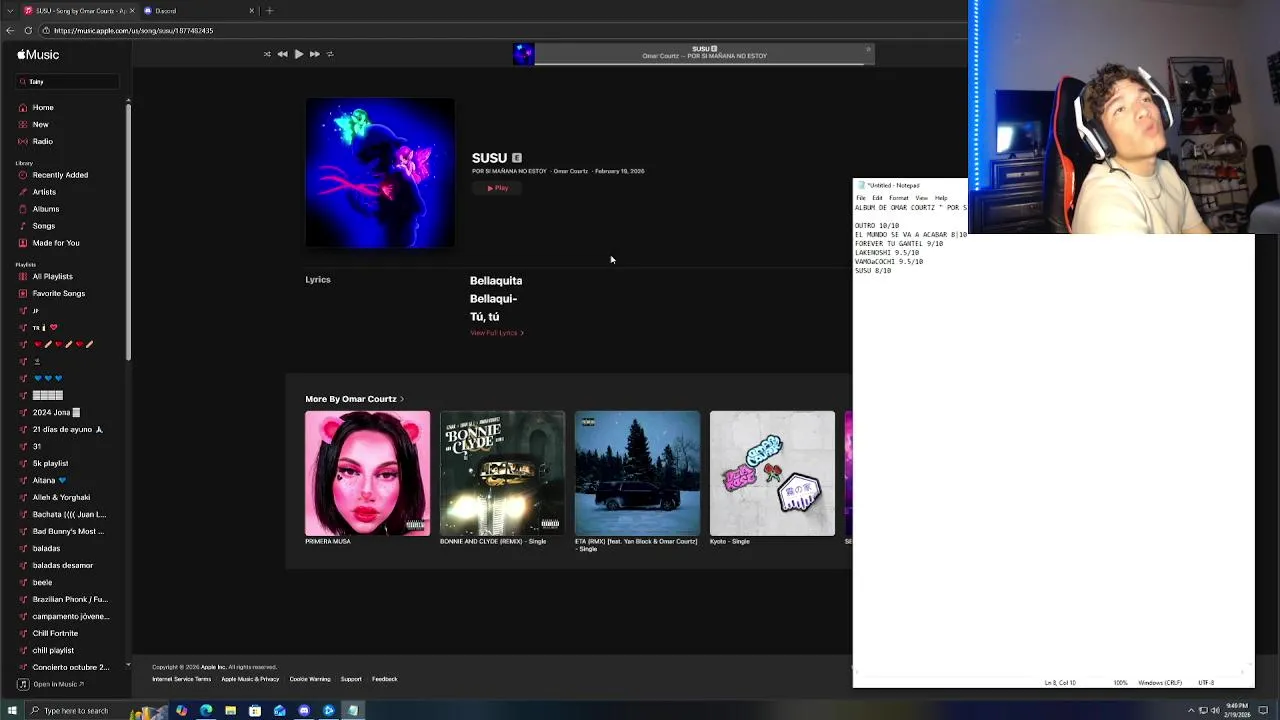Open the Omar Courtz artist link under the title
Screen dimensions: 1280x720
[570, 171]
